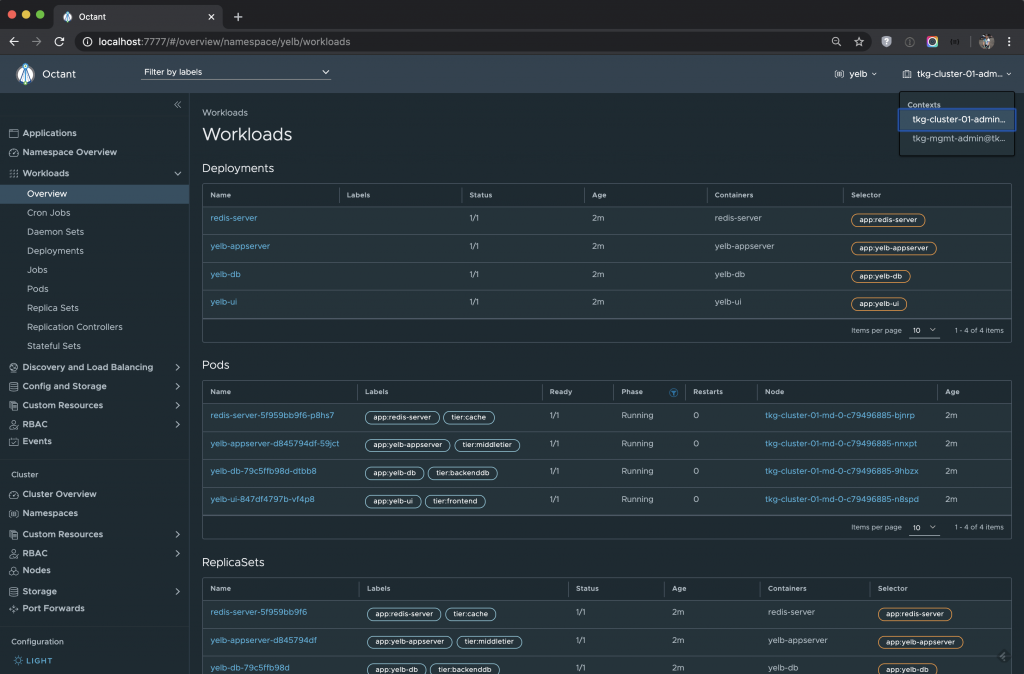Go to Stateful Sets in sidebar

tap(54, 346)
